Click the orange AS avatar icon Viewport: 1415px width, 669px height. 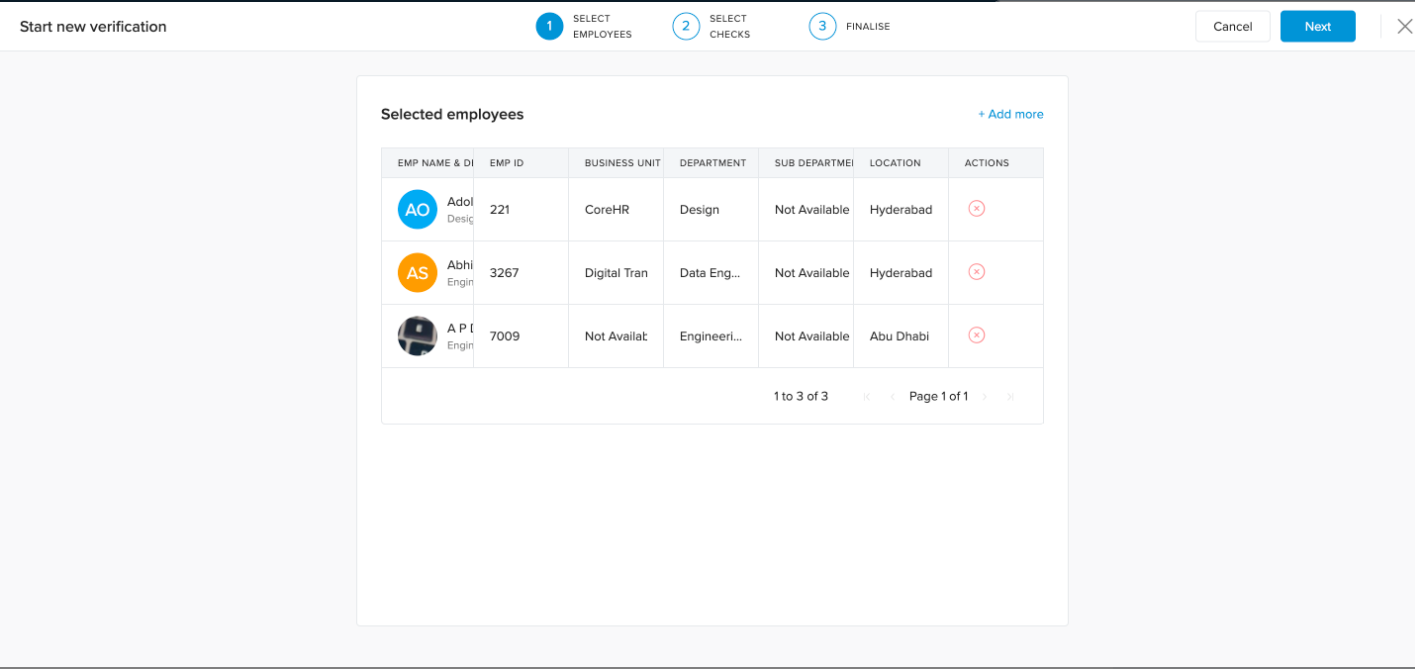[x=417, y=273]
